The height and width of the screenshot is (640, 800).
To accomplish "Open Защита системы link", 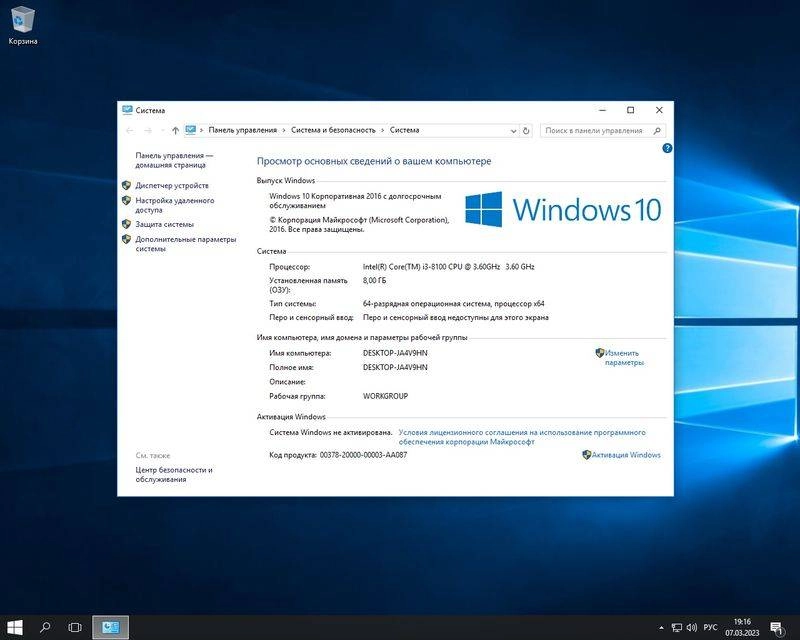I will [164, 224].
